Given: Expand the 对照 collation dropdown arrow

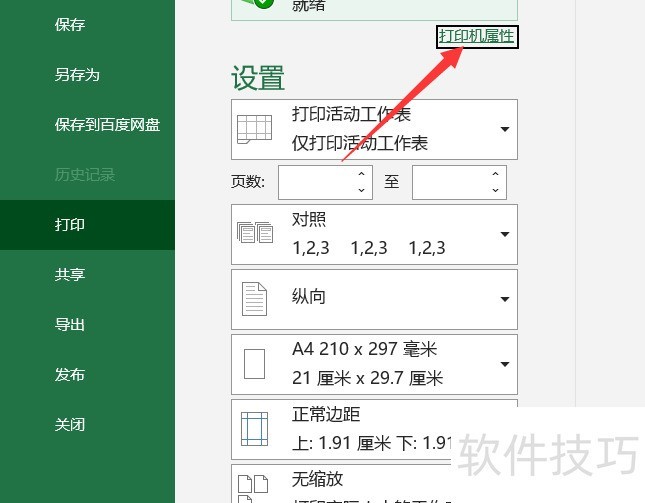Looking at the screenshot, I should [505, 234].
